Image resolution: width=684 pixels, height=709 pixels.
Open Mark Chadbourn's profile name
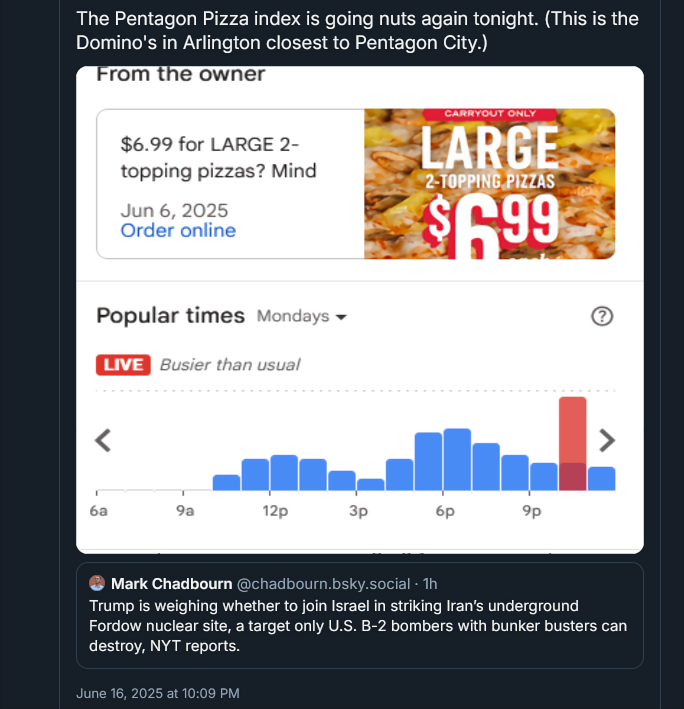click(x=170, y=583)
